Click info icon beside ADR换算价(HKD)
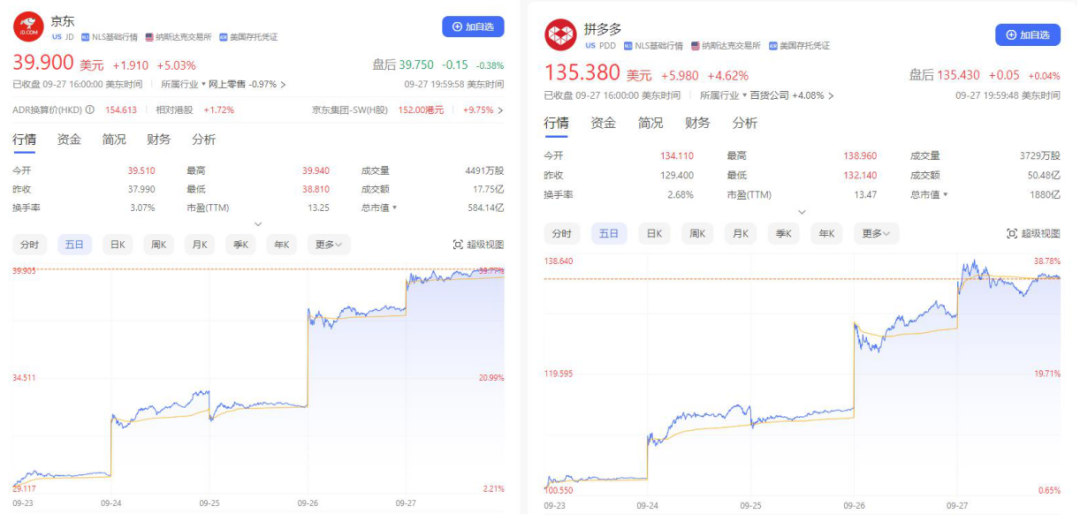This screenshot has height=529, width=1080. coord(90,110)
